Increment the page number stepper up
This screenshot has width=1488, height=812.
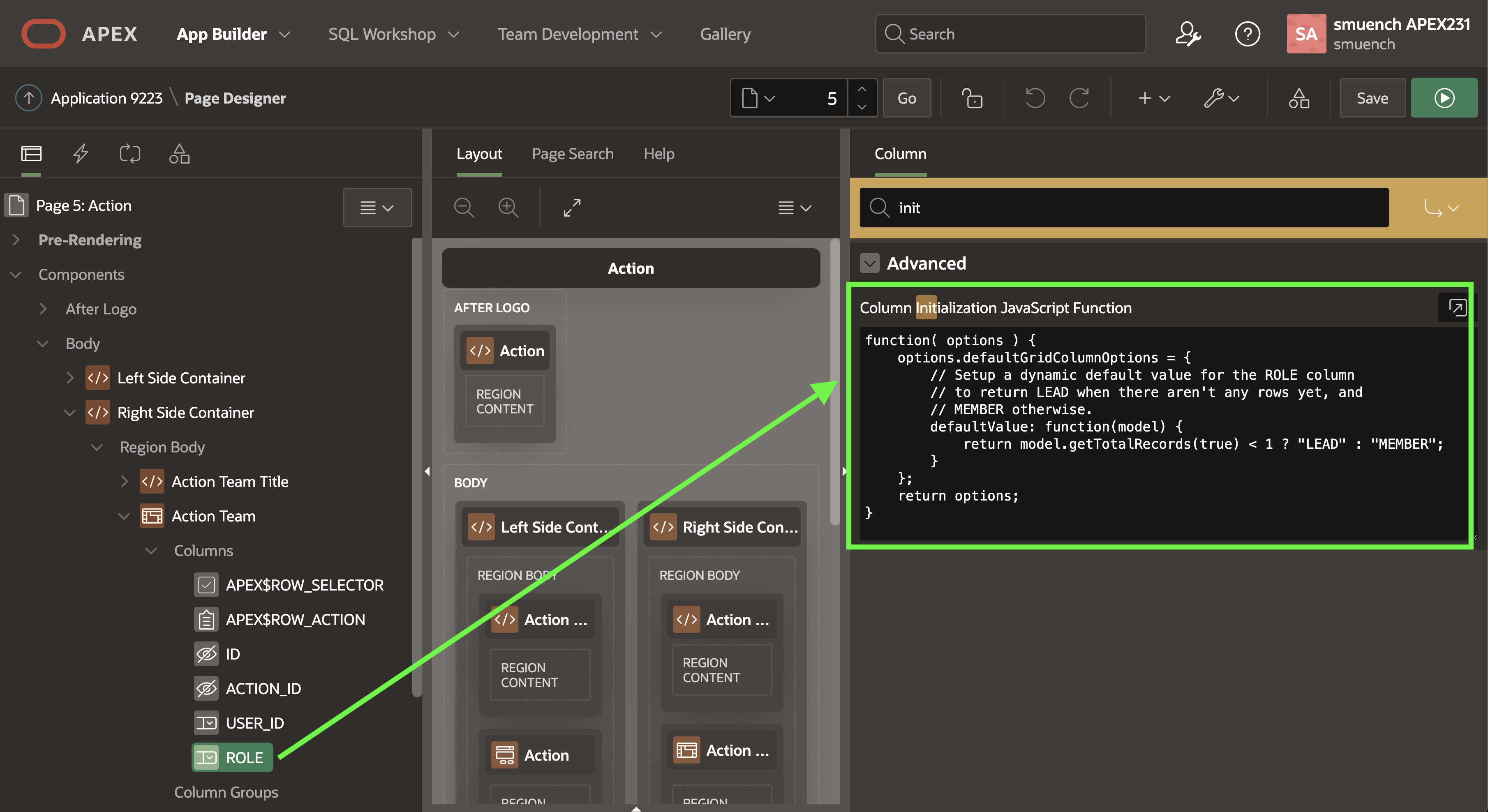(x=862, y=90)
